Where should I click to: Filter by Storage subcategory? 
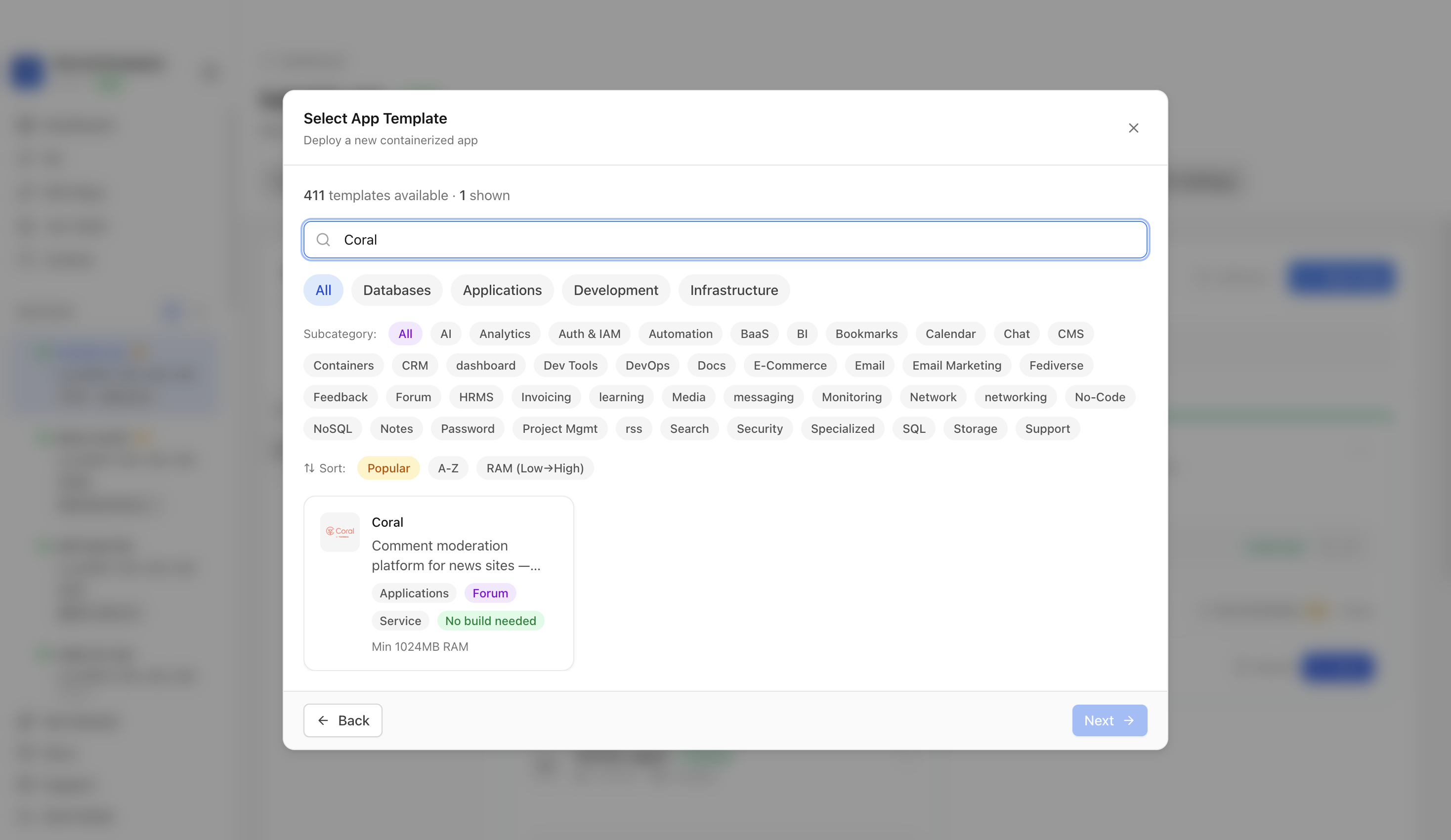[976, 429]
